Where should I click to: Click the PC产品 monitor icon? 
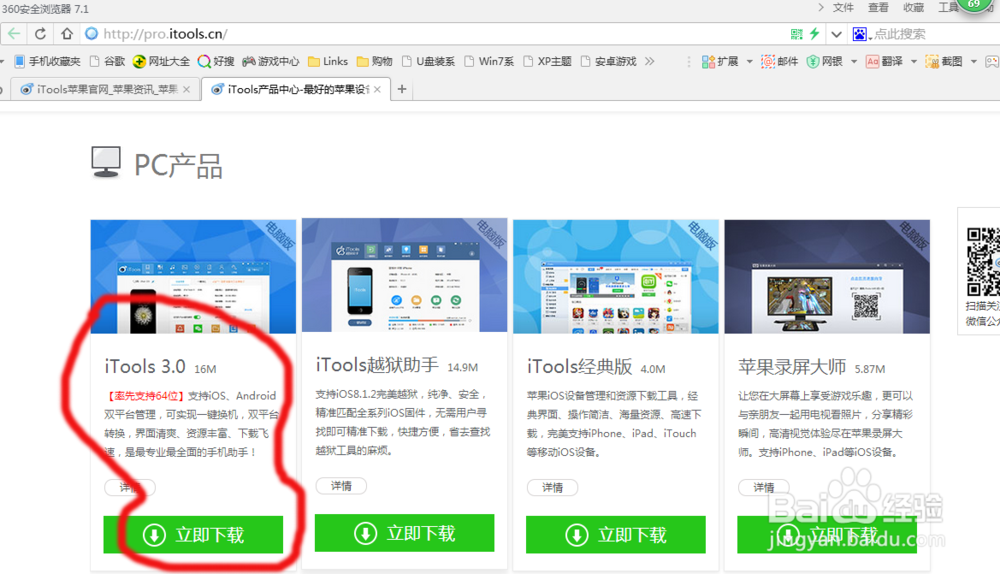(x=106, y=162)
